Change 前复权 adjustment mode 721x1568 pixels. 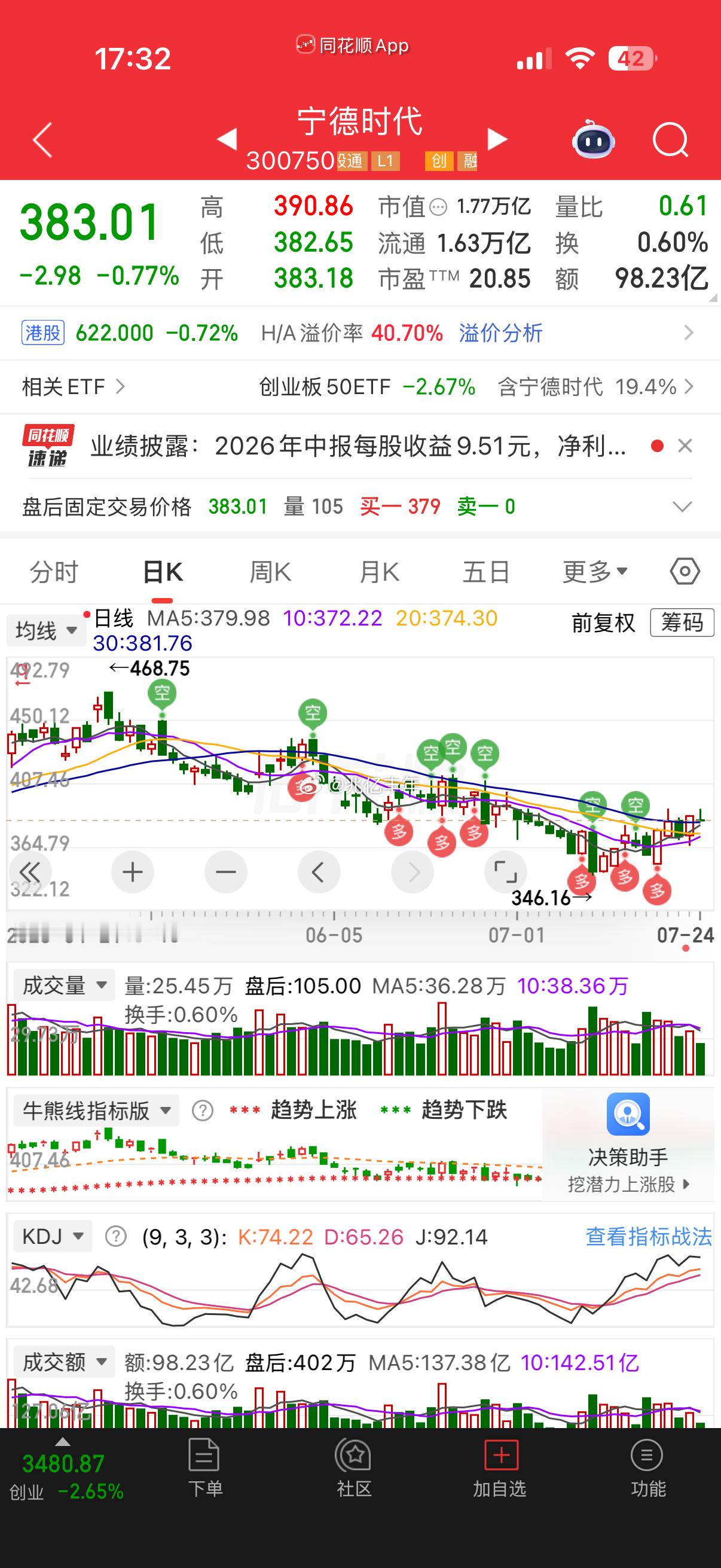603,623
